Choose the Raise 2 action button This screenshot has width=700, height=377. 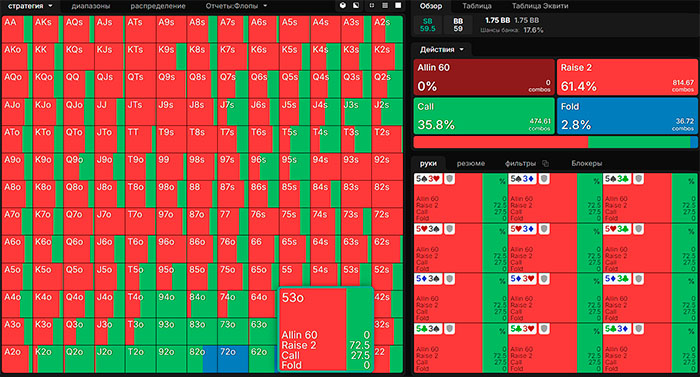pyautogui.click(x=627, y=77)
